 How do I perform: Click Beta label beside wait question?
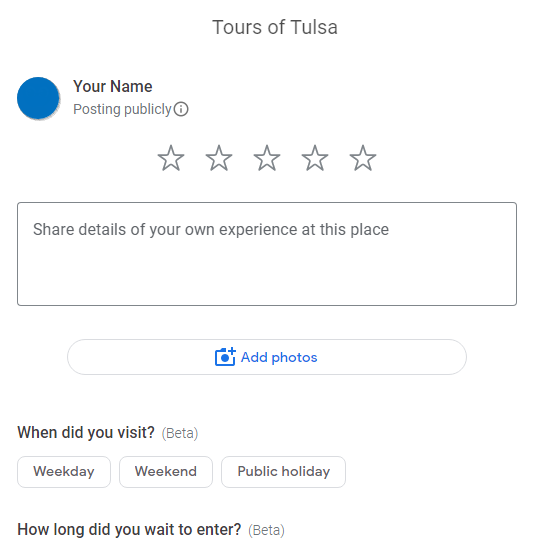266,530
